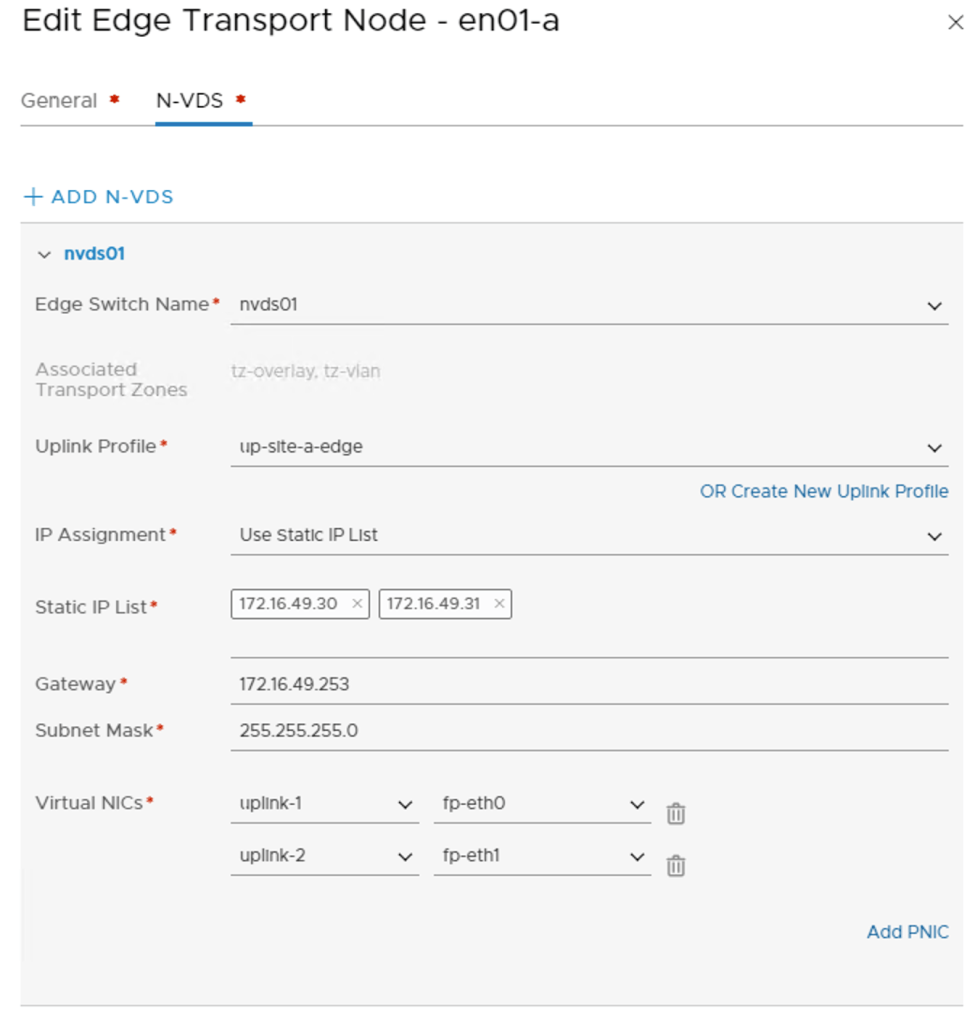Collapse the nvds01 section
975x1024 pixels.
(44, 254)
